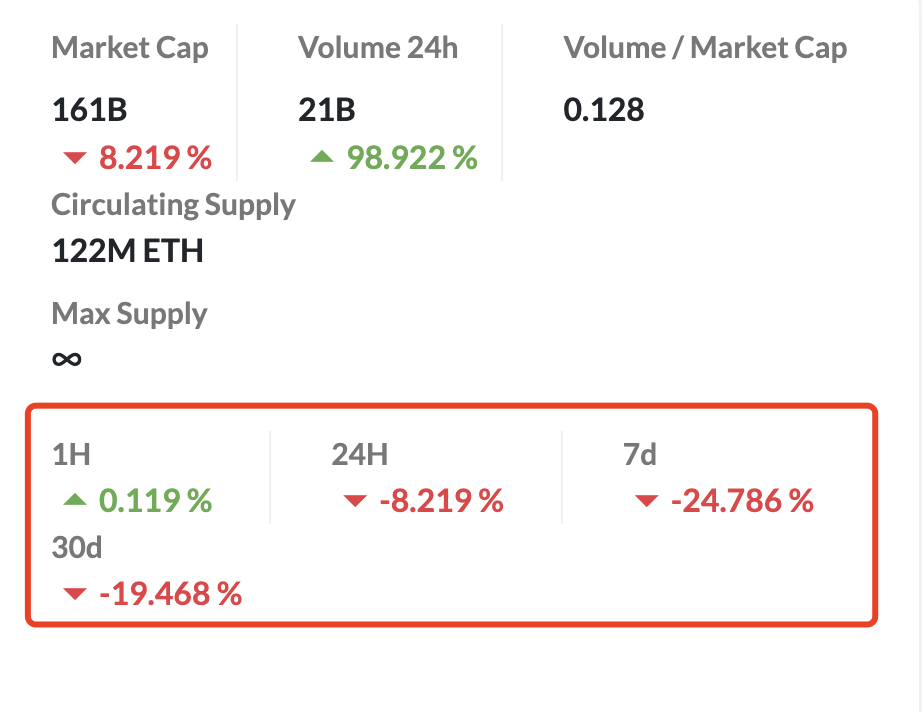Click the red down arrow under 30d
Viewport: 922px width, 712px height.
tap(75, 594)
